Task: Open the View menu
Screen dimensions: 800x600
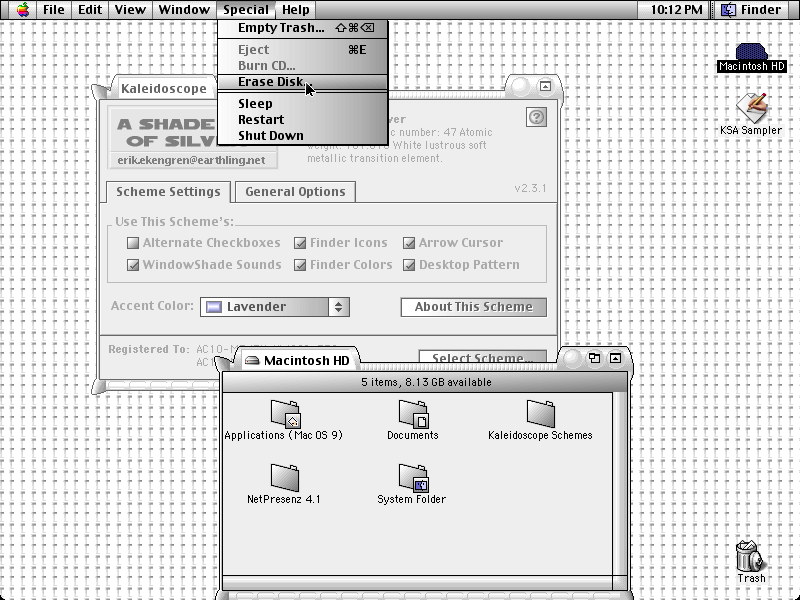Action: [x=130, y=10]
